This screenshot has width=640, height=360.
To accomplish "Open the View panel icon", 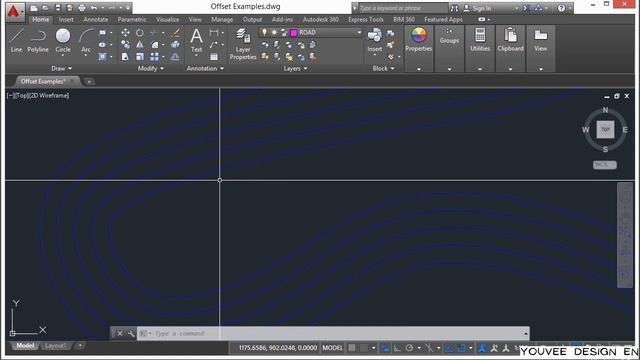I will click(540, 40).
